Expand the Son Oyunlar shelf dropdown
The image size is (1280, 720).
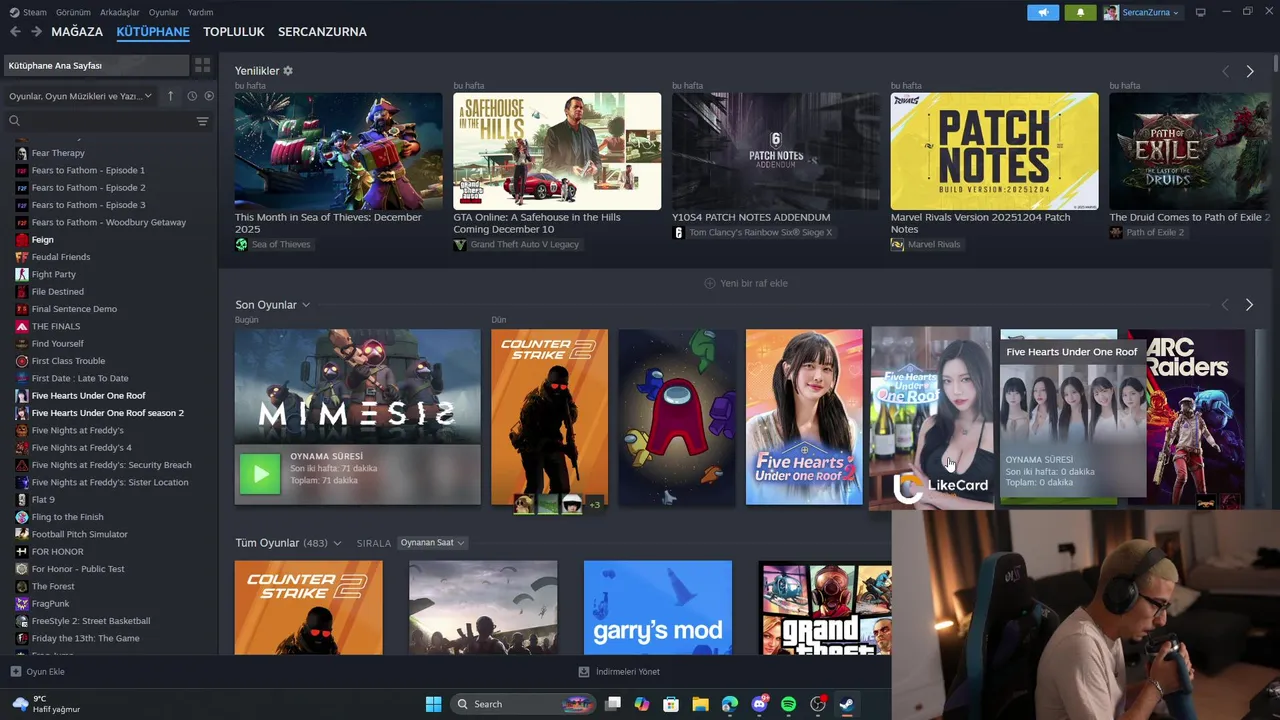click(306, 305)
